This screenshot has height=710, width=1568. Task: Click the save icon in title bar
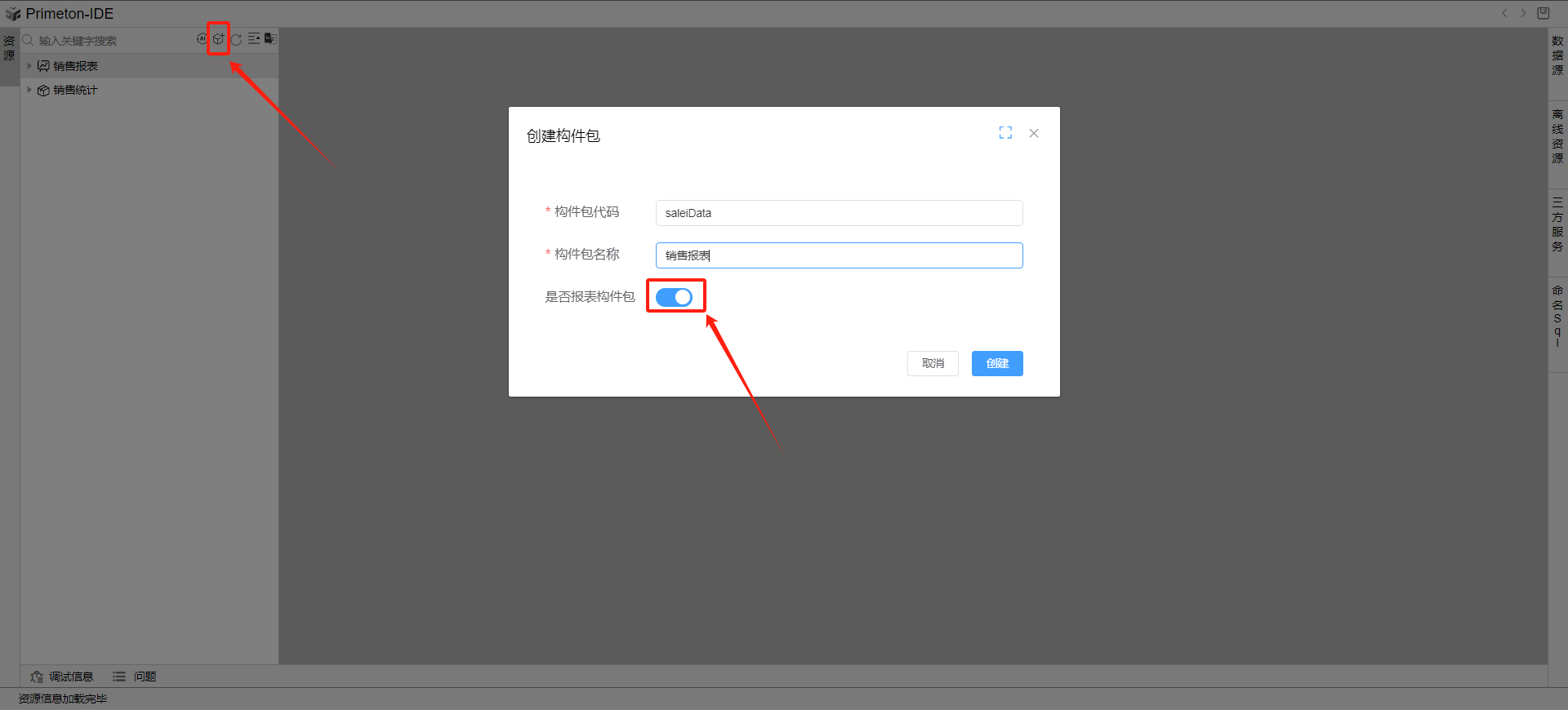point(1543,13)
